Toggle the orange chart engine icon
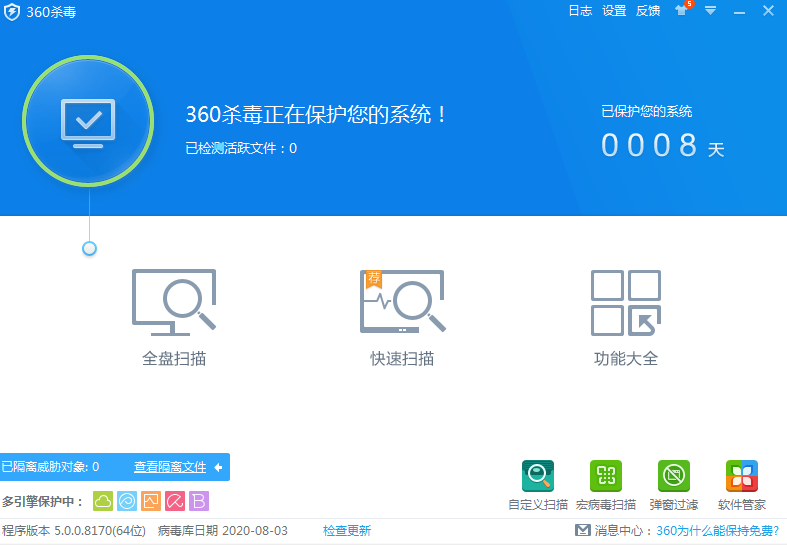This screenshot has height=545, width=787. (x=151, y=501)
